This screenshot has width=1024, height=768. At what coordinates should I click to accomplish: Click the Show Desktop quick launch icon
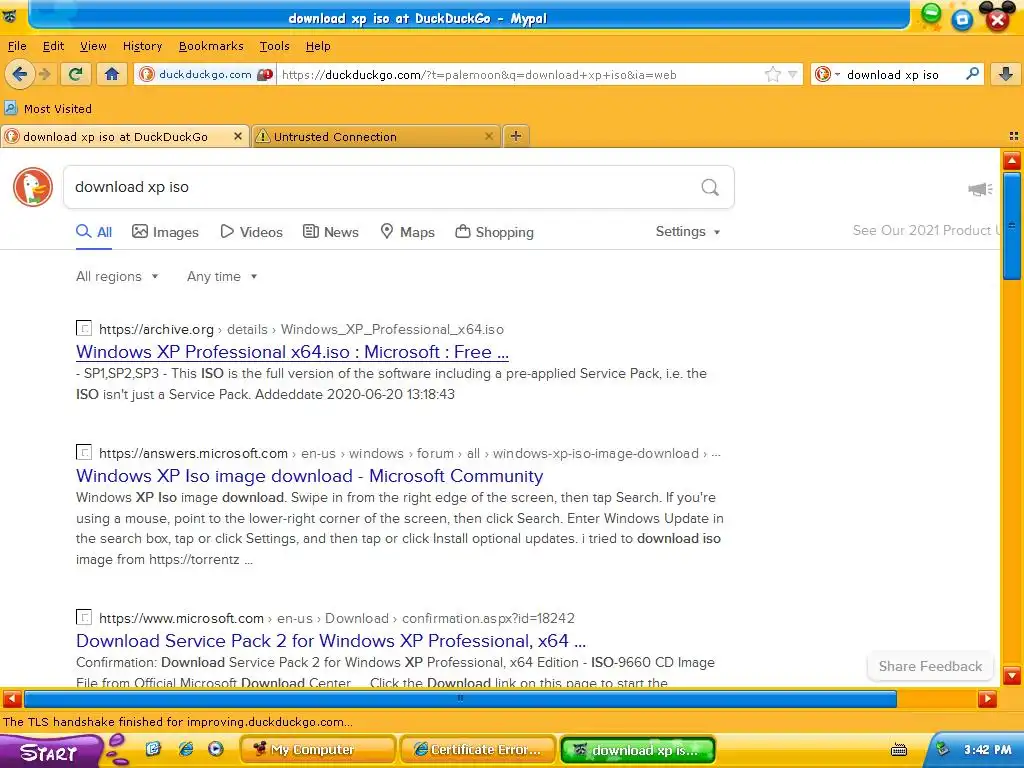coord(153,750)
